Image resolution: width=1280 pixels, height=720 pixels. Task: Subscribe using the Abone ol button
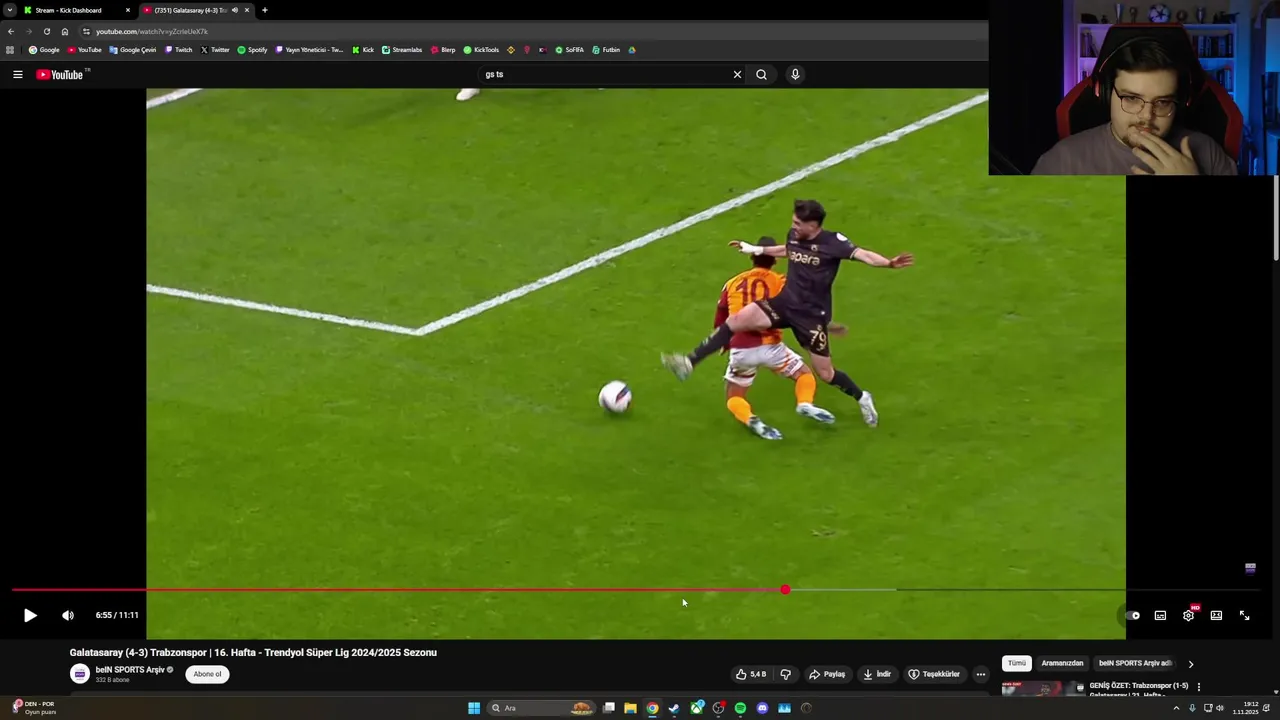click(x=208, y=674)
